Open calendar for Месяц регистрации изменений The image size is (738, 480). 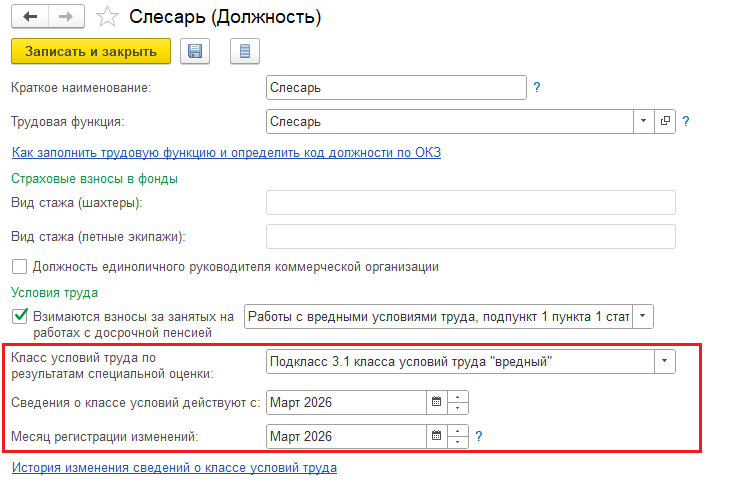point(435,437)
